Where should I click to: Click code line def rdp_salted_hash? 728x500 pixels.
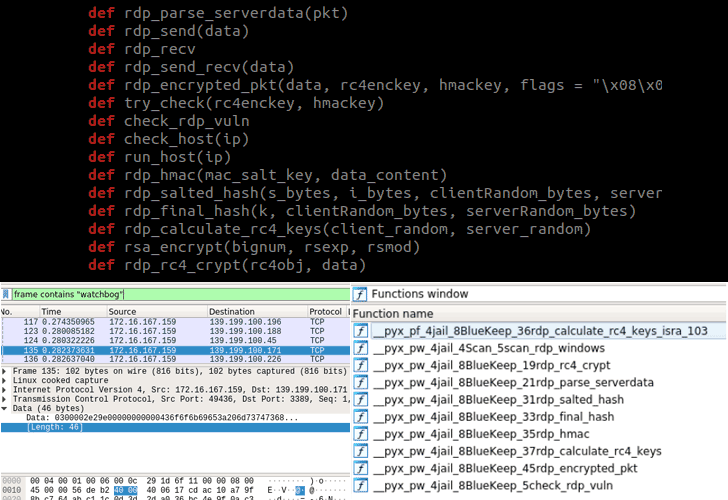coord(375,193)
